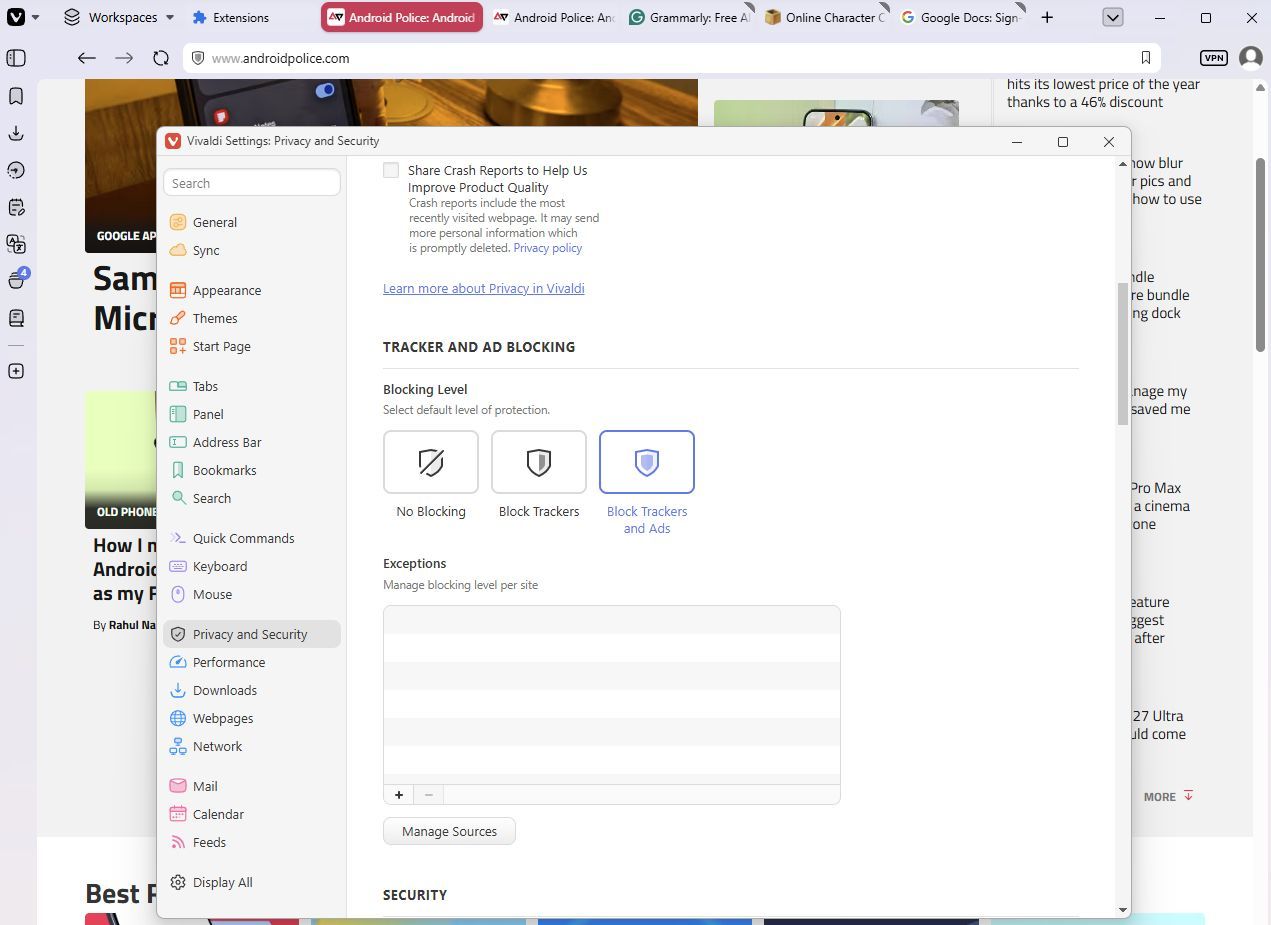The width and height of the screenshot is (1271, 925).
Task: Select Block Trackers and Ads level
Action: point(647,462)
